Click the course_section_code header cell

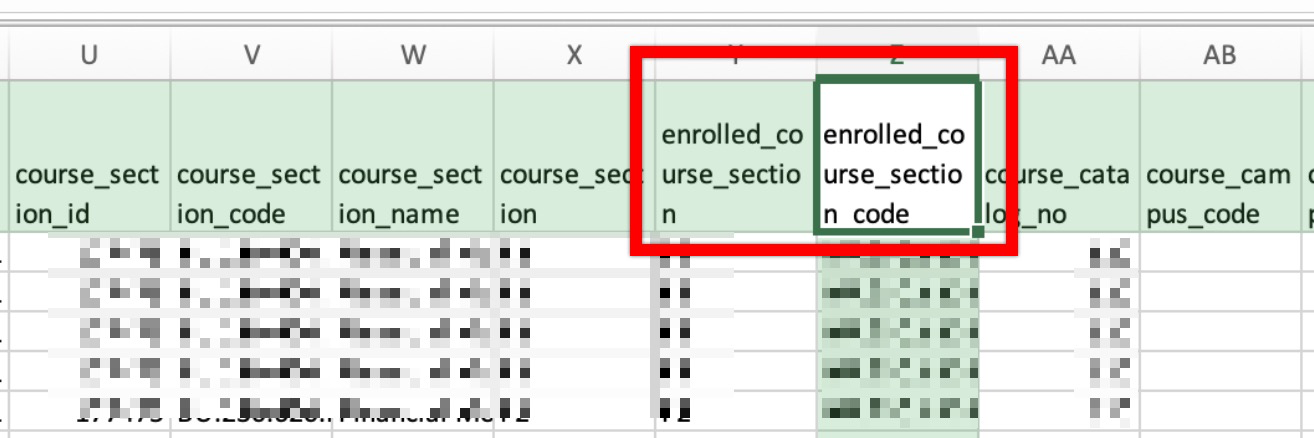coord(251,158)
